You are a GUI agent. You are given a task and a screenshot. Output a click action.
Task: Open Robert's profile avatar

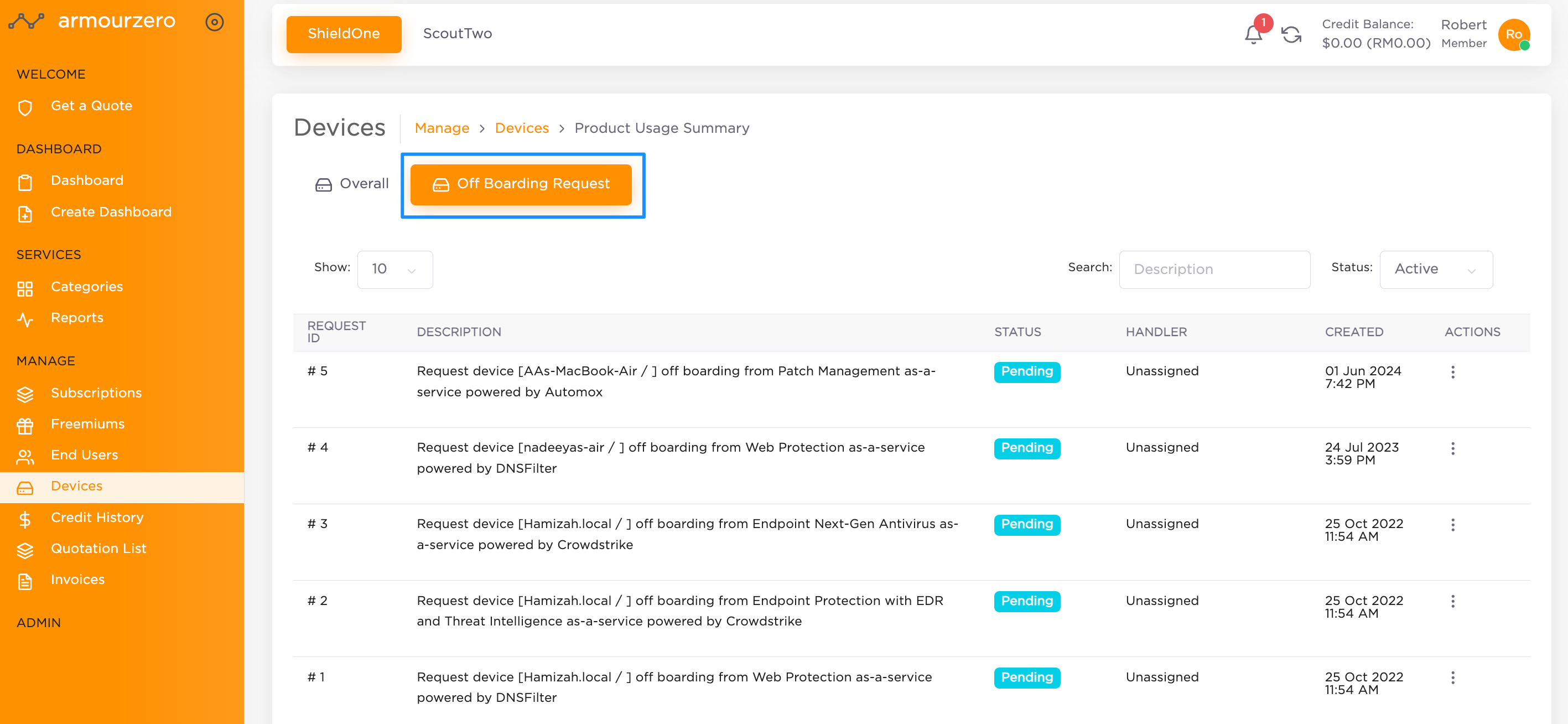coord(1514,34)
